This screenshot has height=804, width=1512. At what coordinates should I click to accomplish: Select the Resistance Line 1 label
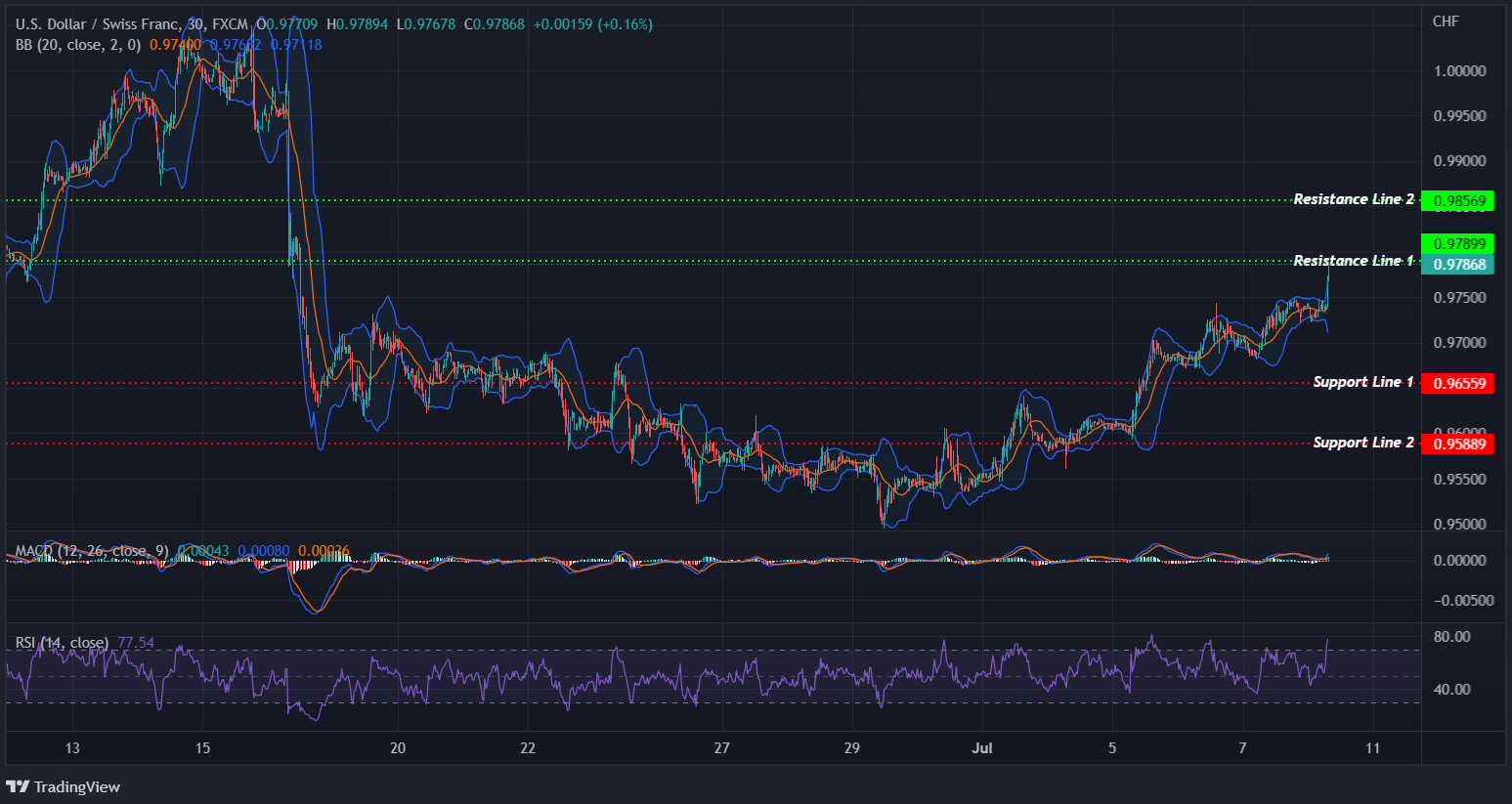click(1354, 261)
